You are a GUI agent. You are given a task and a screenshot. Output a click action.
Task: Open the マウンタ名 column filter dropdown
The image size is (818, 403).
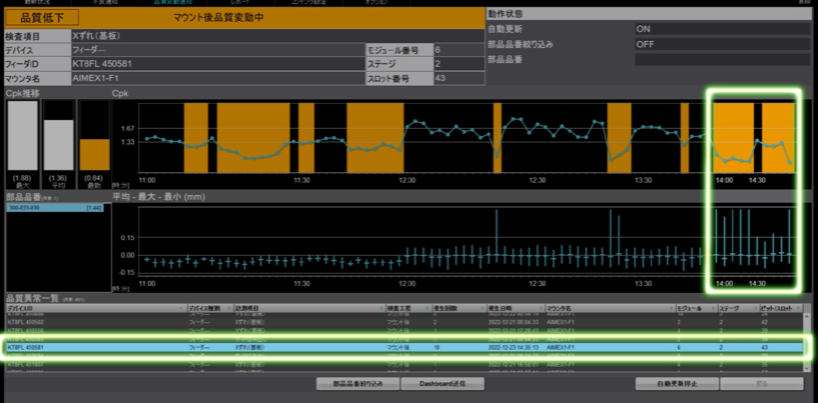(x=670, y=309)
